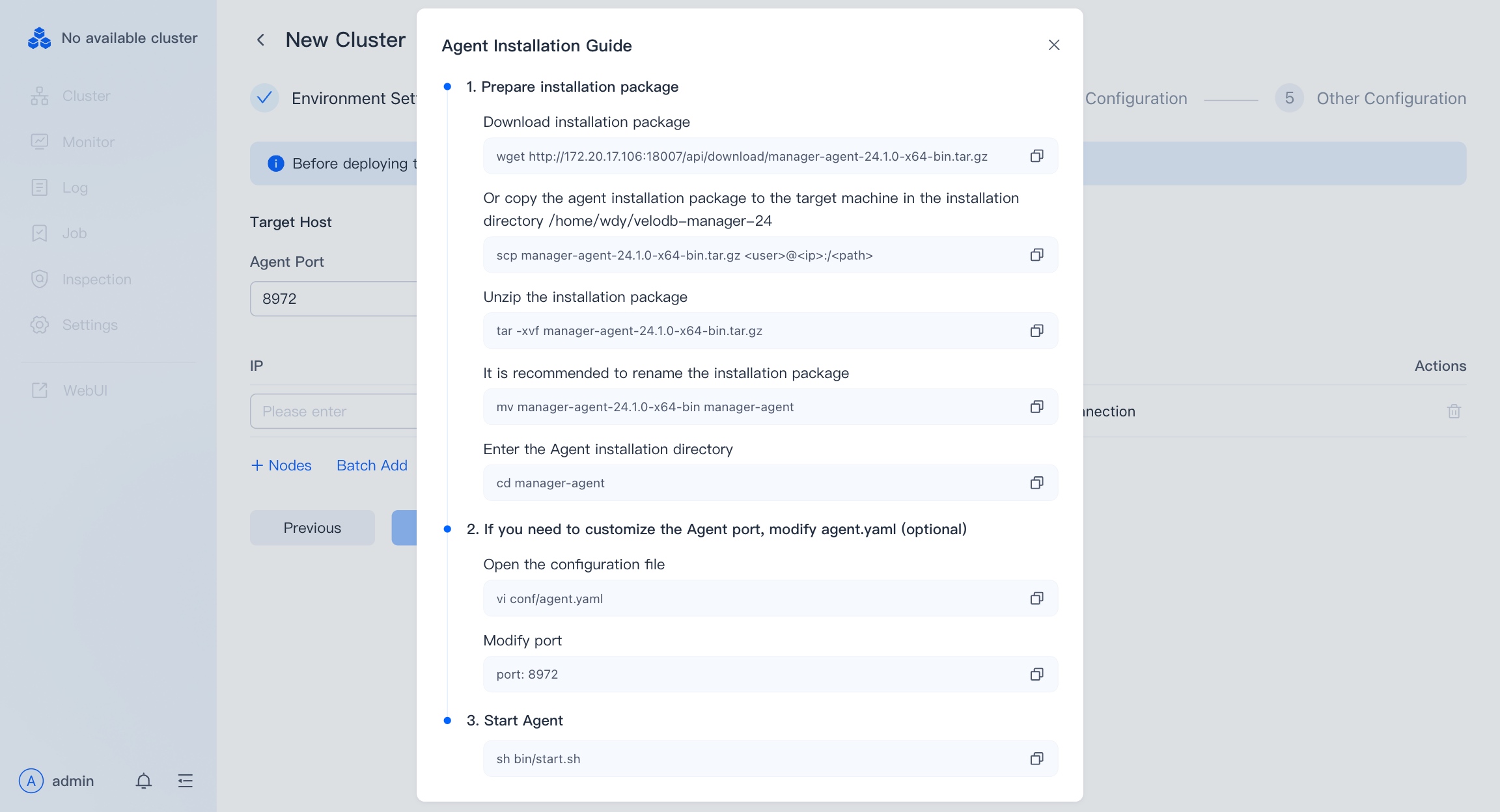
Task: Open the notifications bell
Action: point(143,781)
